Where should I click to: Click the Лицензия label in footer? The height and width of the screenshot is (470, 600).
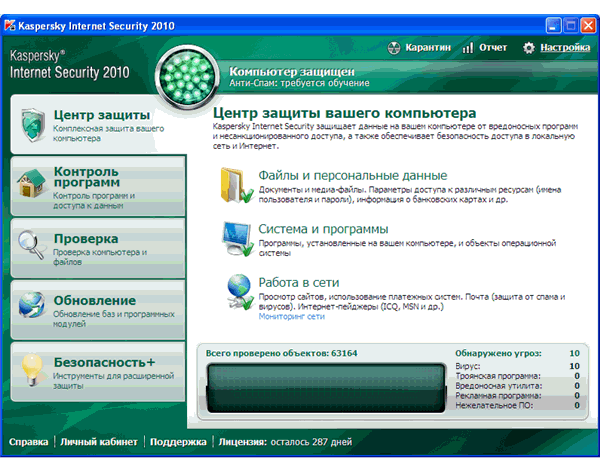243,442
